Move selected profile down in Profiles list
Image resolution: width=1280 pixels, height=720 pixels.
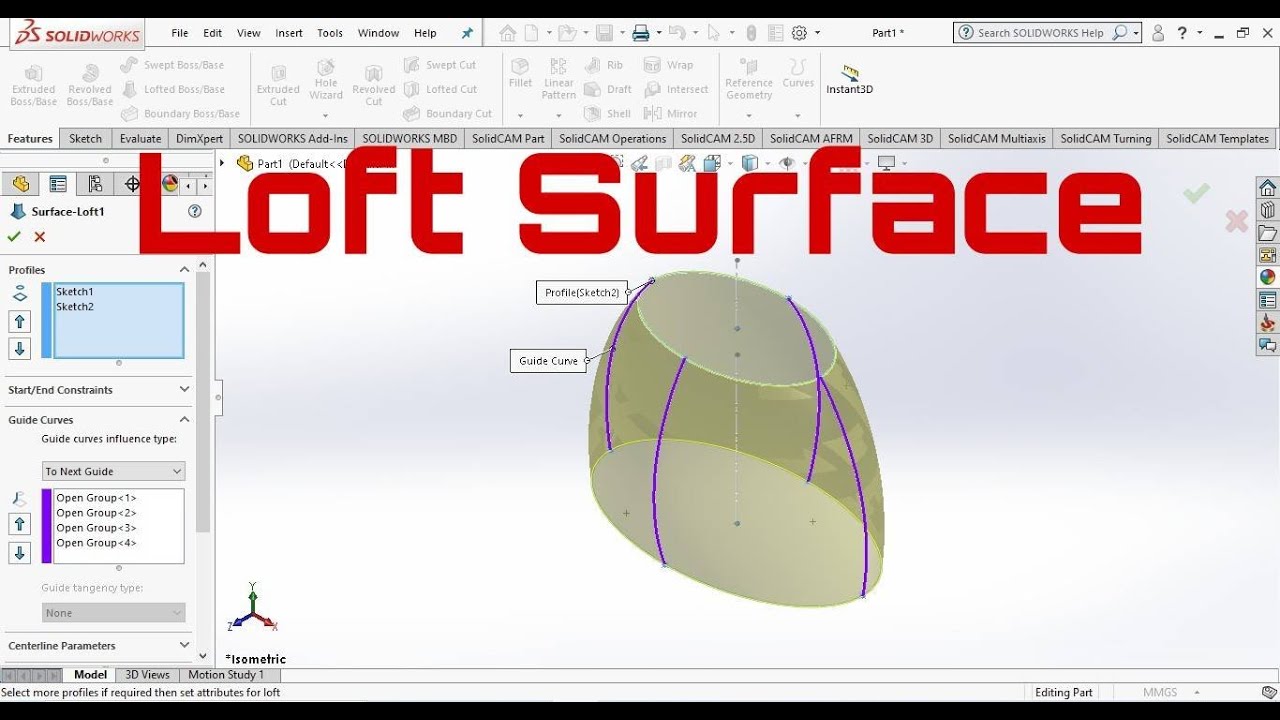19,349
